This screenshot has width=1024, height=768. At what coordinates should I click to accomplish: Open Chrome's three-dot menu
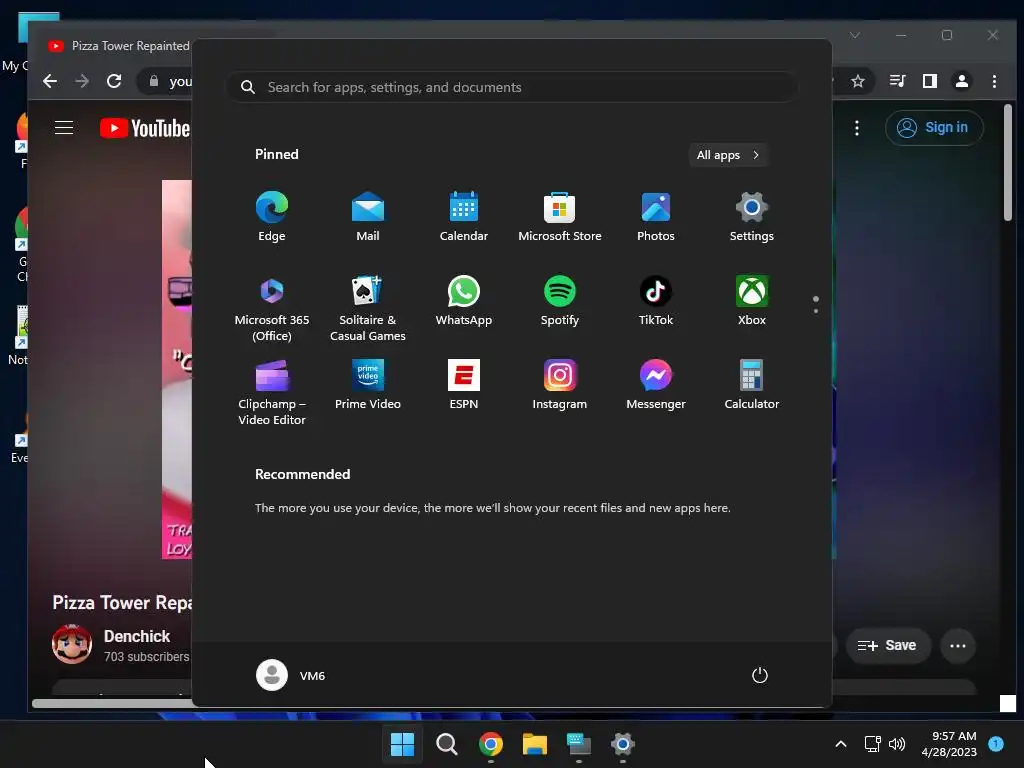(994, 81)
